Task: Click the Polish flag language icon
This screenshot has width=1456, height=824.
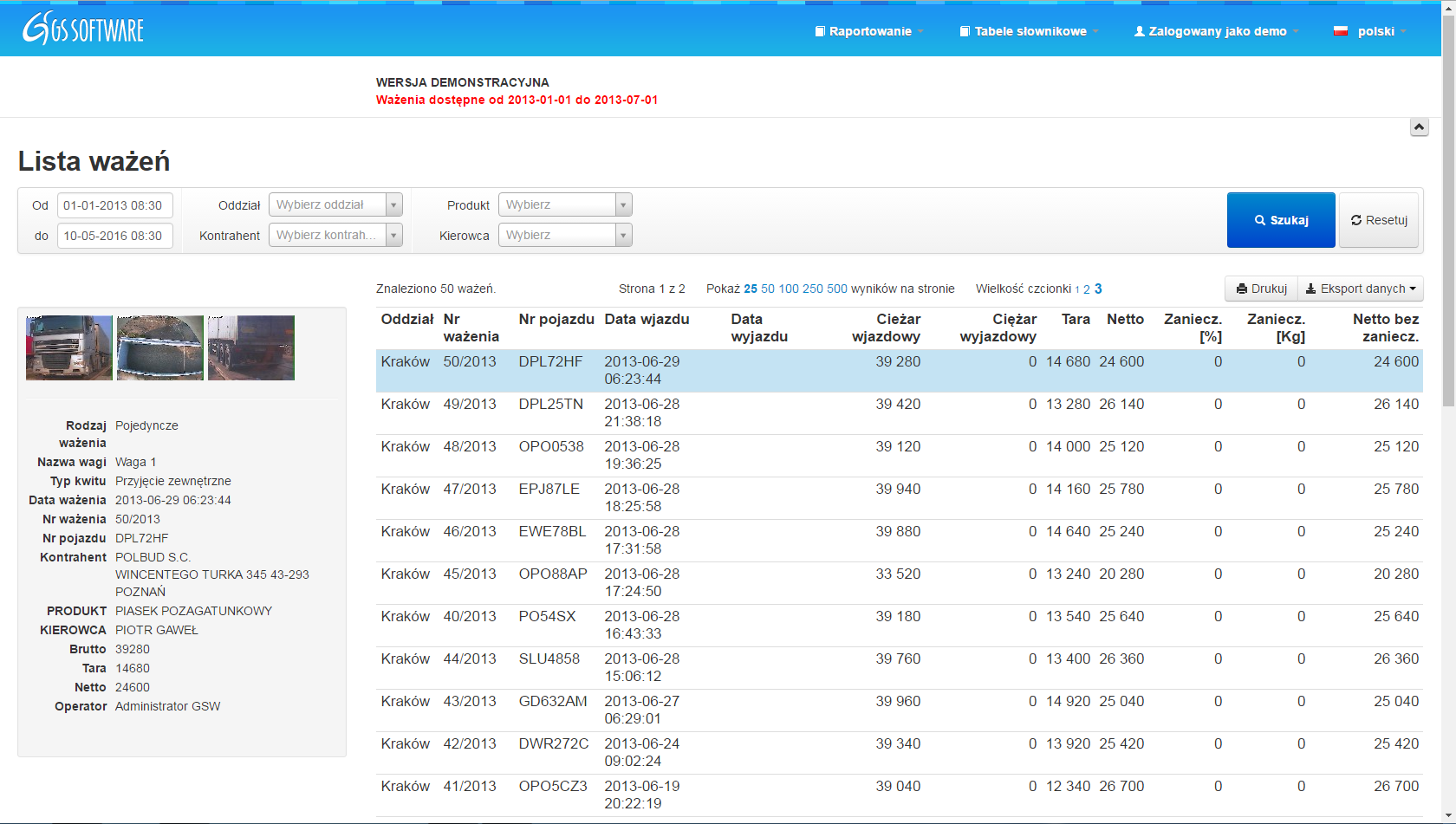Action: tap(1341, 31)
